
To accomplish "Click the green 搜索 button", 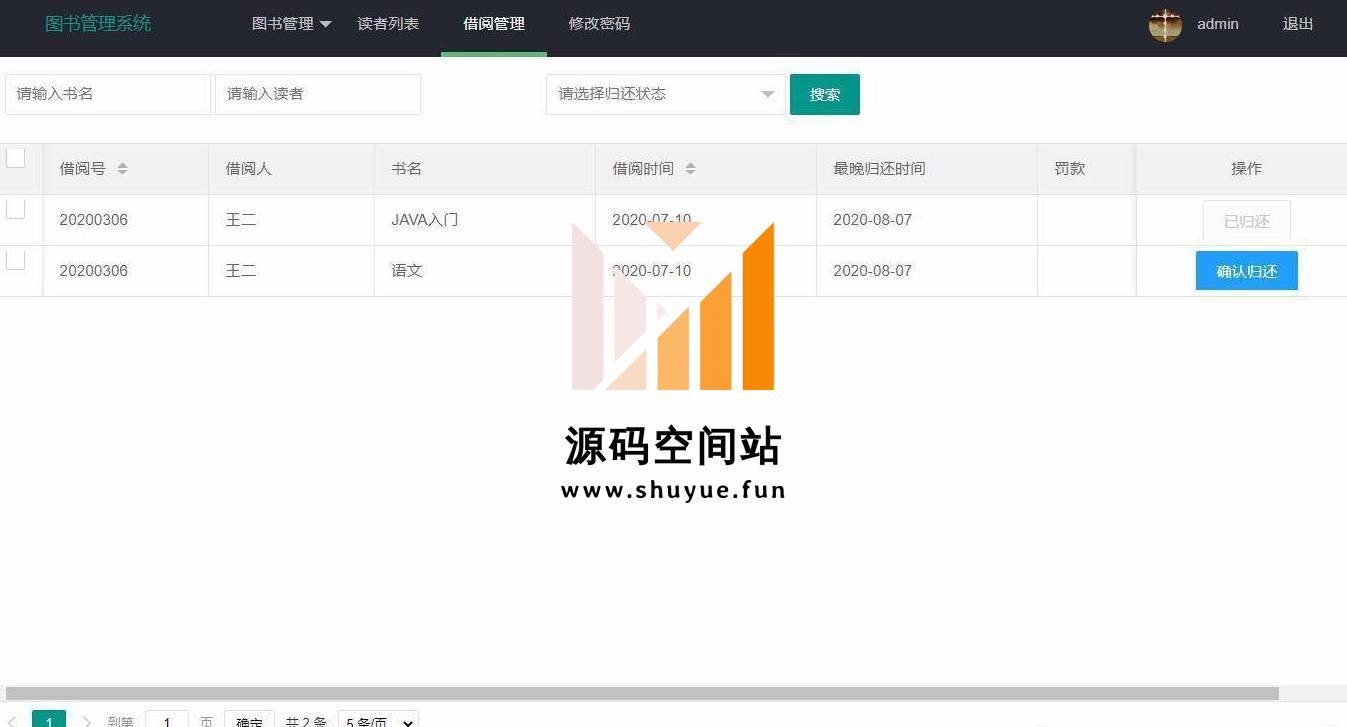I will (x=825, y=94).
